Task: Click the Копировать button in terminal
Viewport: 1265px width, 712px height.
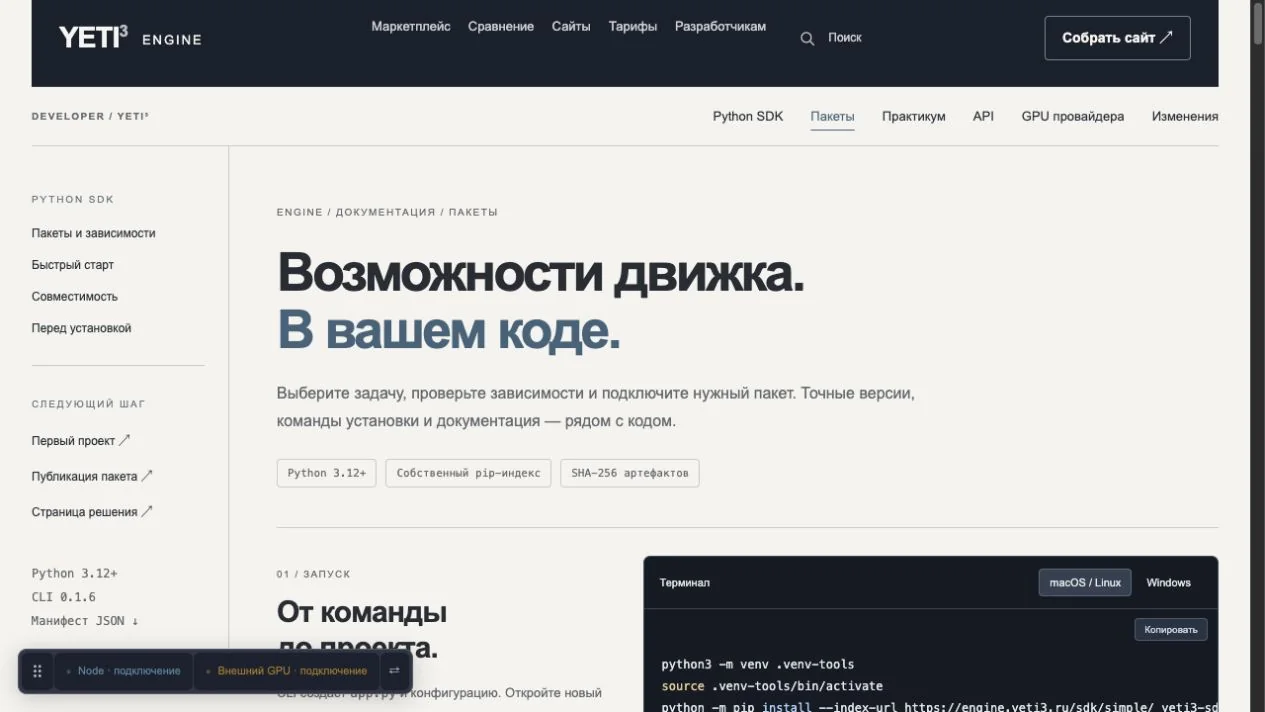Action: 1171,629
